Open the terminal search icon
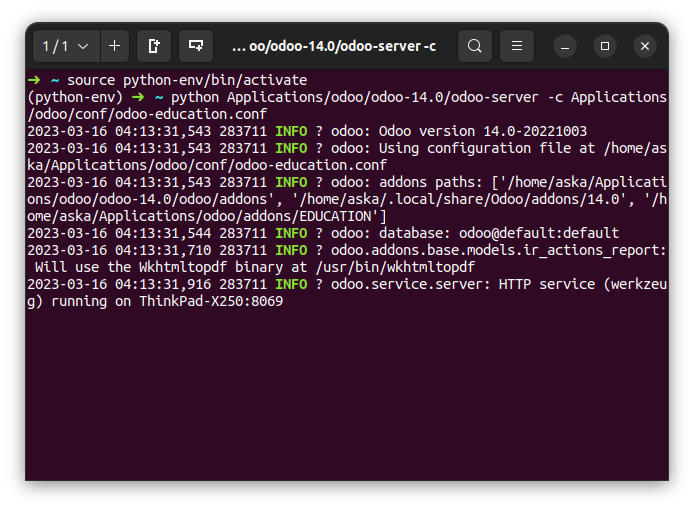Viewport: 694px width, 509px height. click(x=475, y=46)
